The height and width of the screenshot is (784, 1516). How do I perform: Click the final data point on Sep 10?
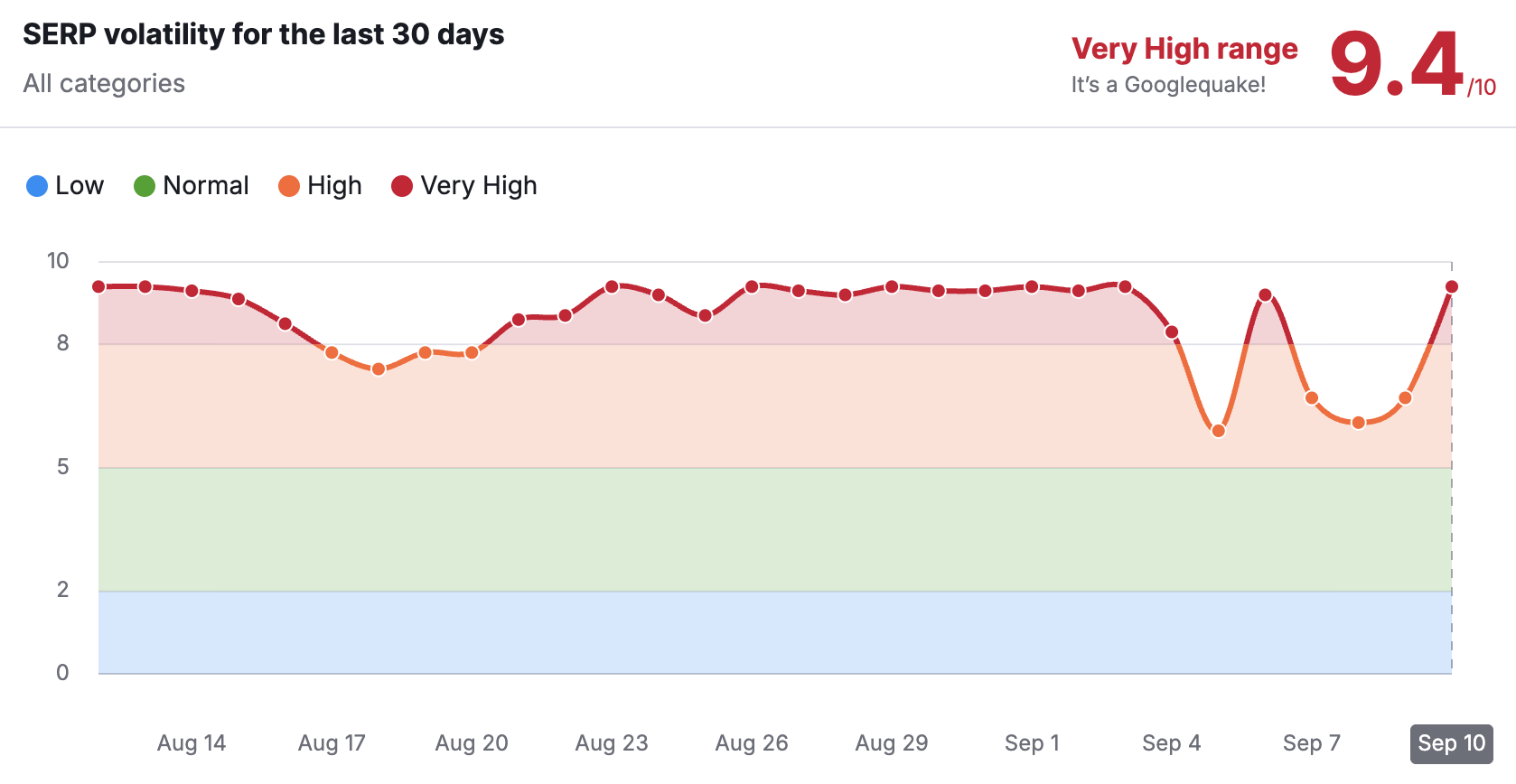tap(1452, 286)
